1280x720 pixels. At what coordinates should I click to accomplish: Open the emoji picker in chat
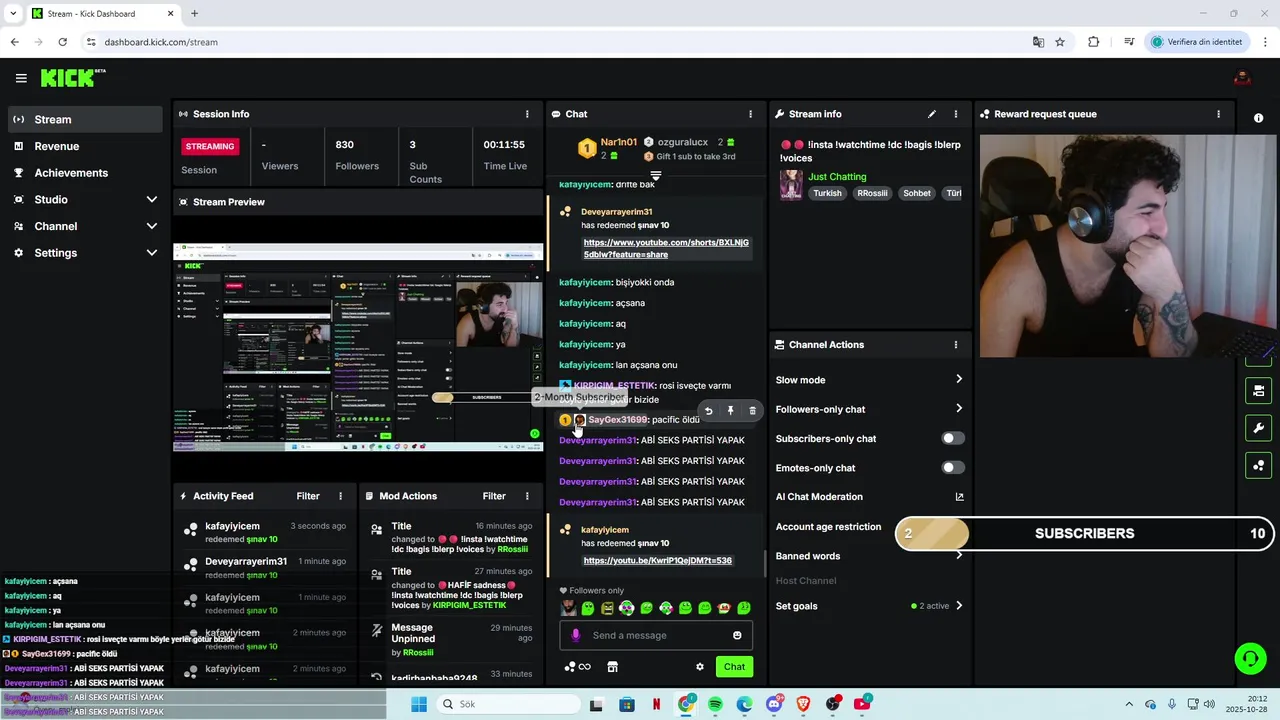pos(737,635)
